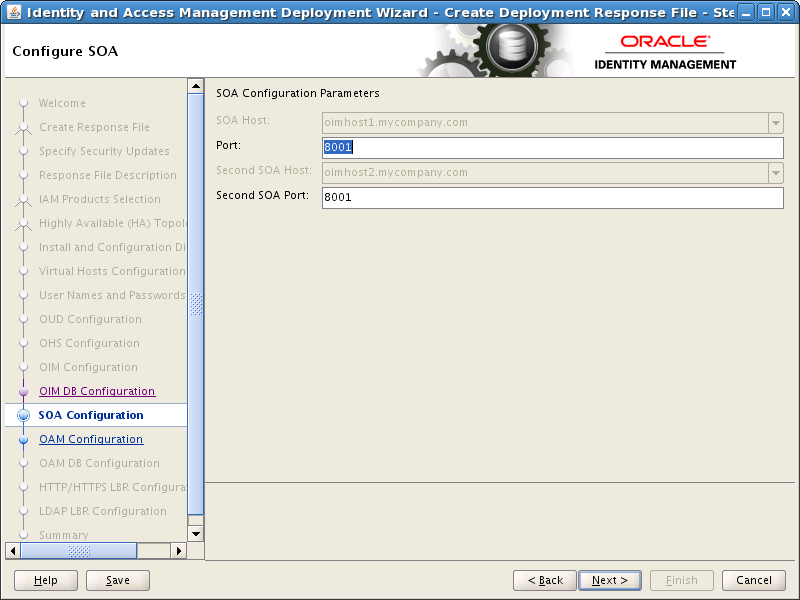Screen dimensions: 800x600
Task: Click the Welcome step in sidebar
Action: pos(62,103)
